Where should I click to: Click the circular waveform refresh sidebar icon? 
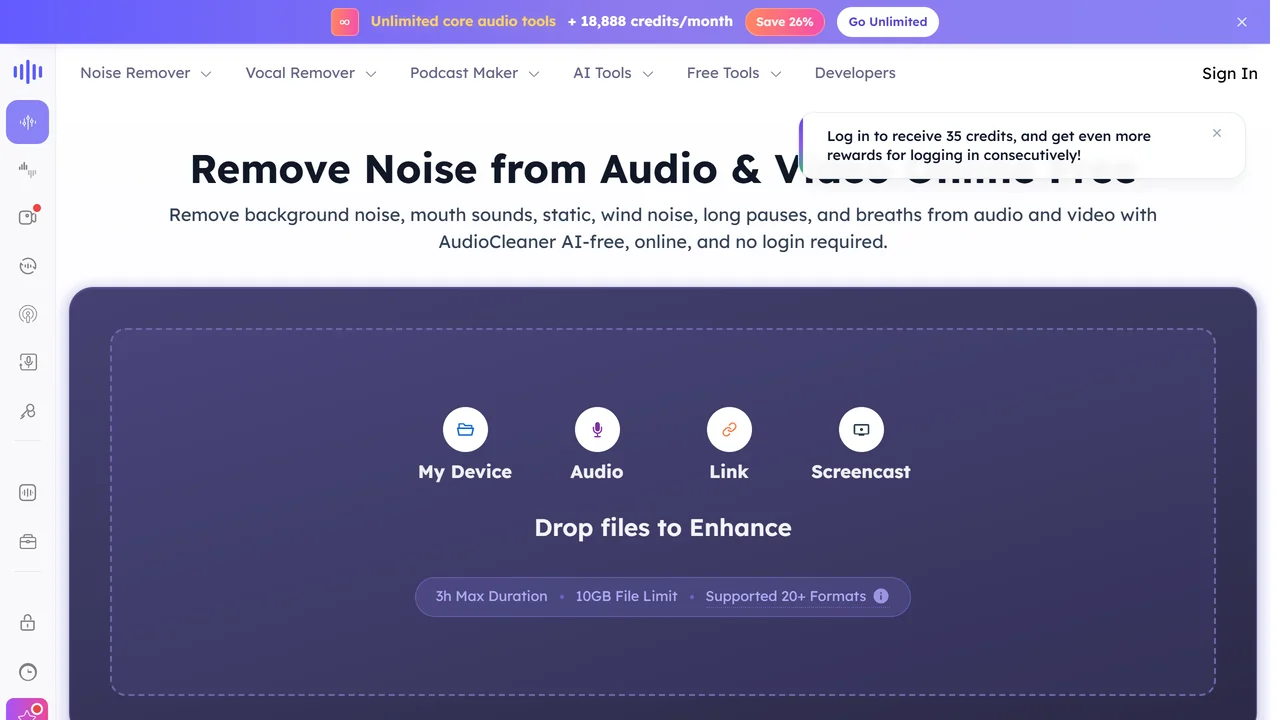(28, 265)
